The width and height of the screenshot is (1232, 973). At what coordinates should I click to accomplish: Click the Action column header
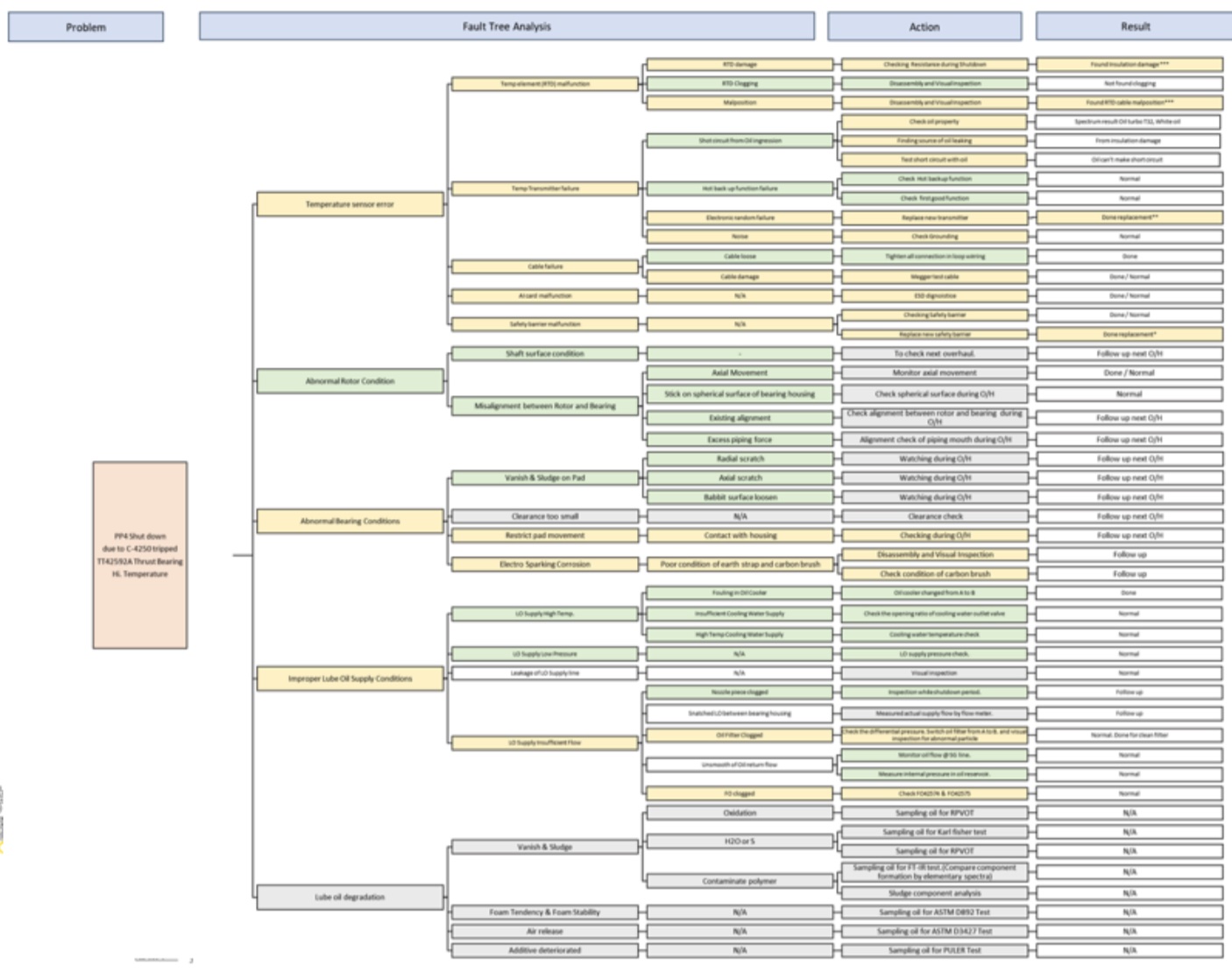(x=924, y=26)
